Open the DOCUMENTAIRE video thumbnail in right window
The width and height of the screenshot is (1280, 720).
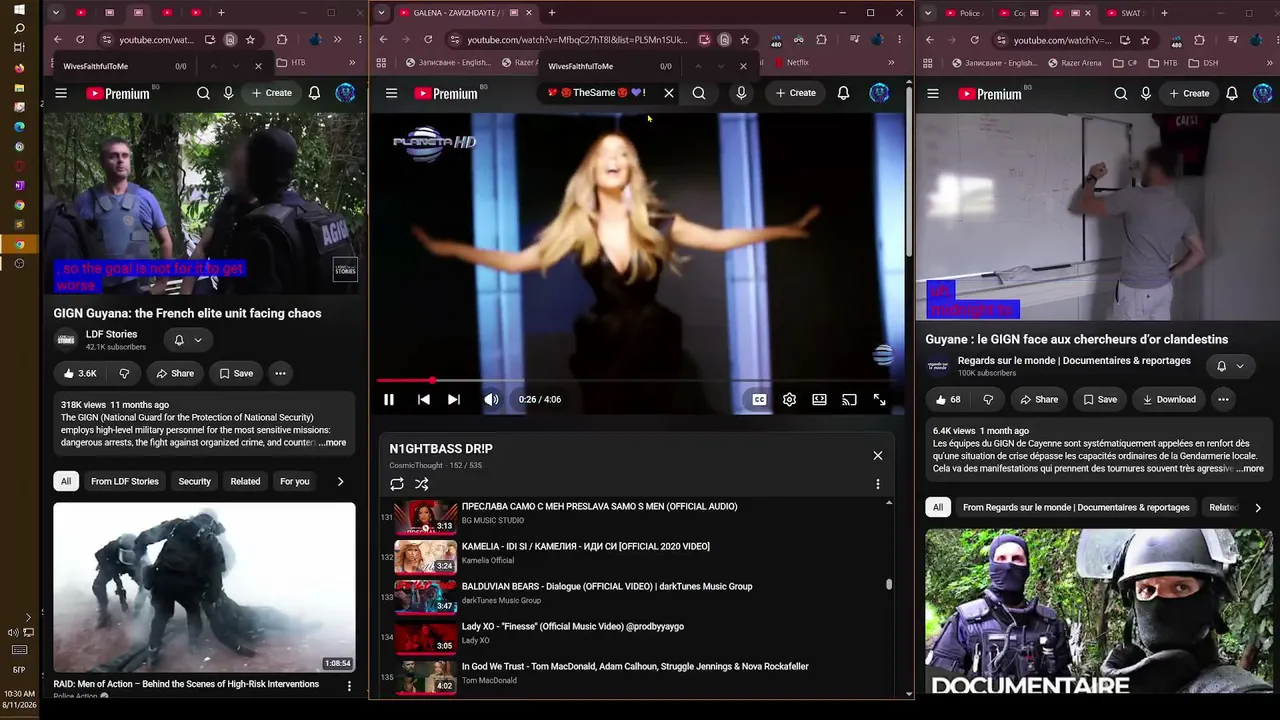(1099, 611)
